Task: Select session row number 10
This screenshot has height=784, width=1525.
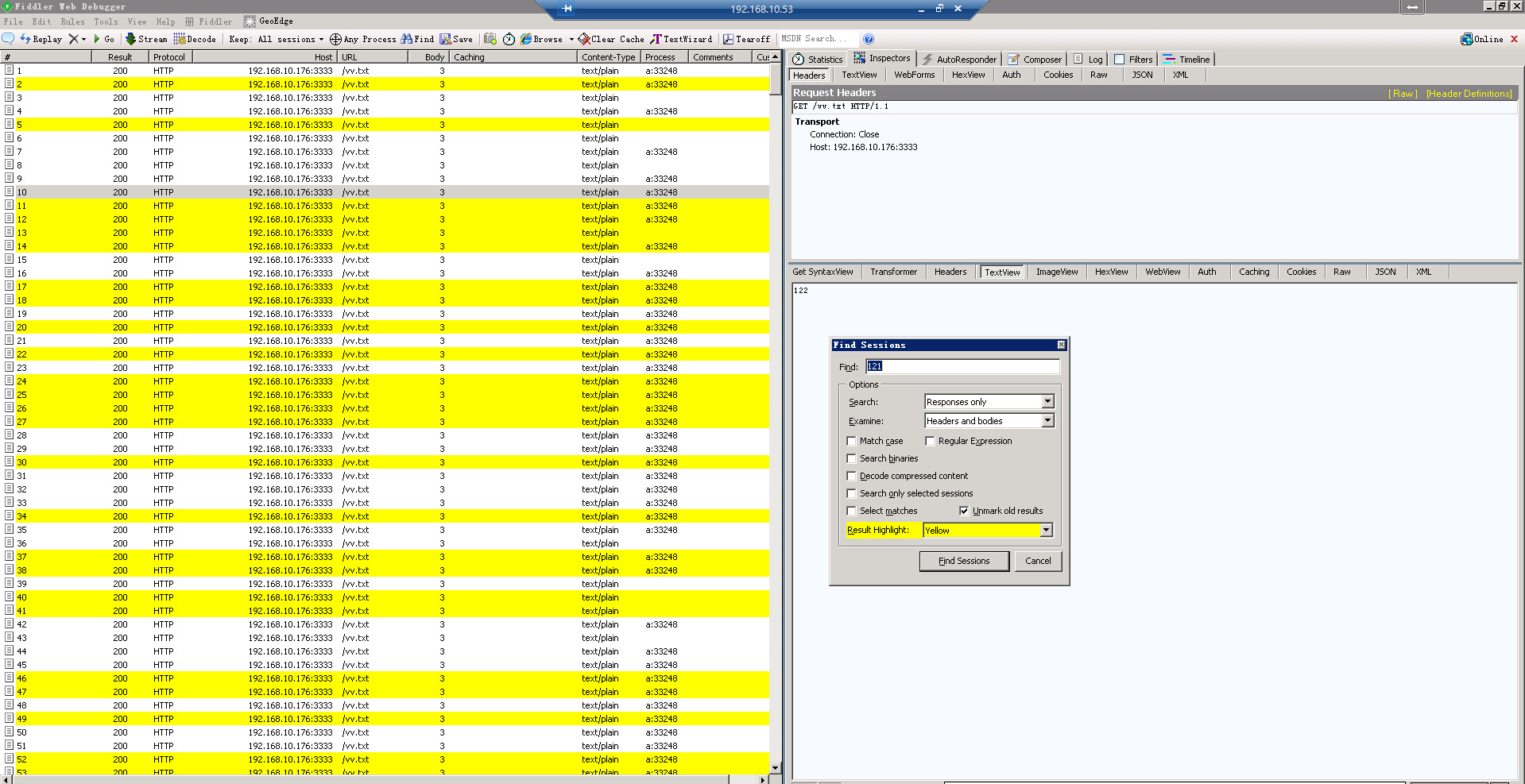Action: (385, 192)
